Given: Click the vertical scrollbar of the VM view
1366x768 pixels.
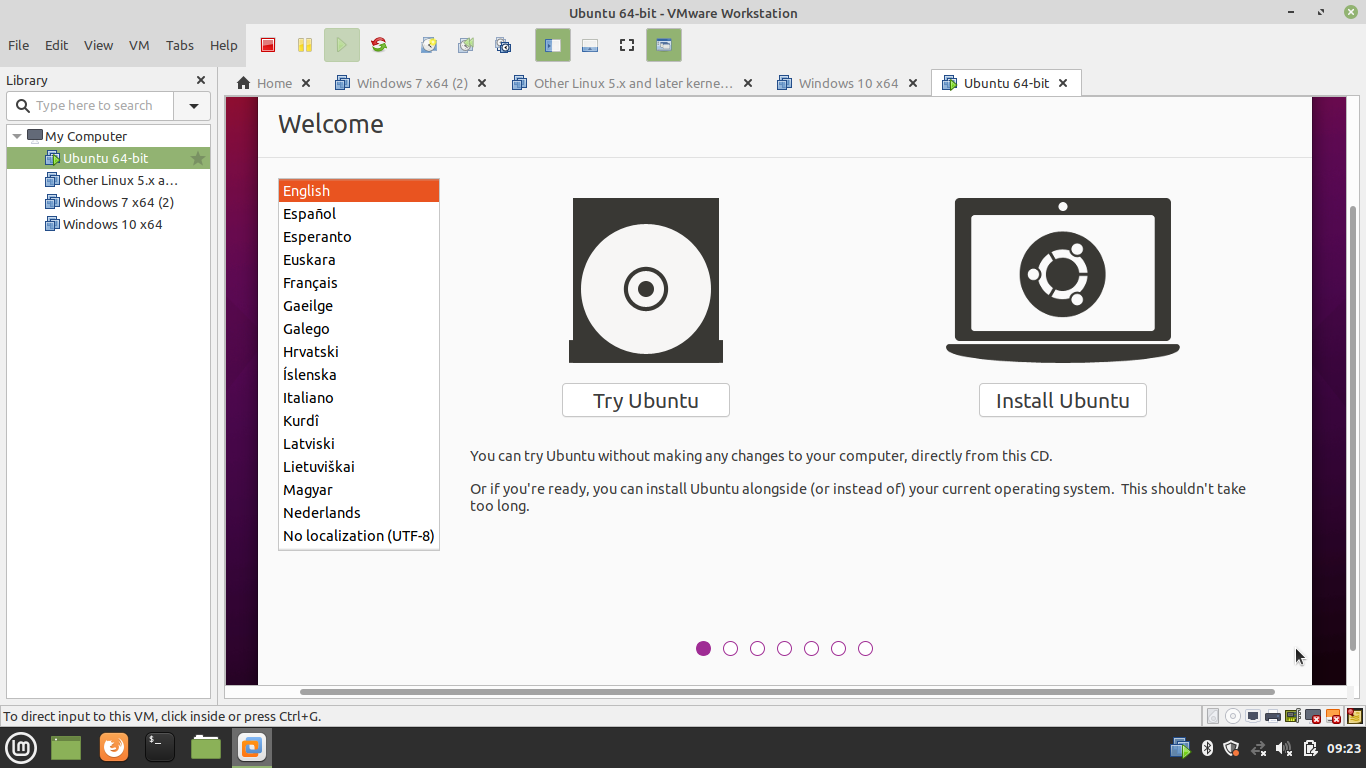Looking at the screenshot, I should click(x=1354, y=428).
